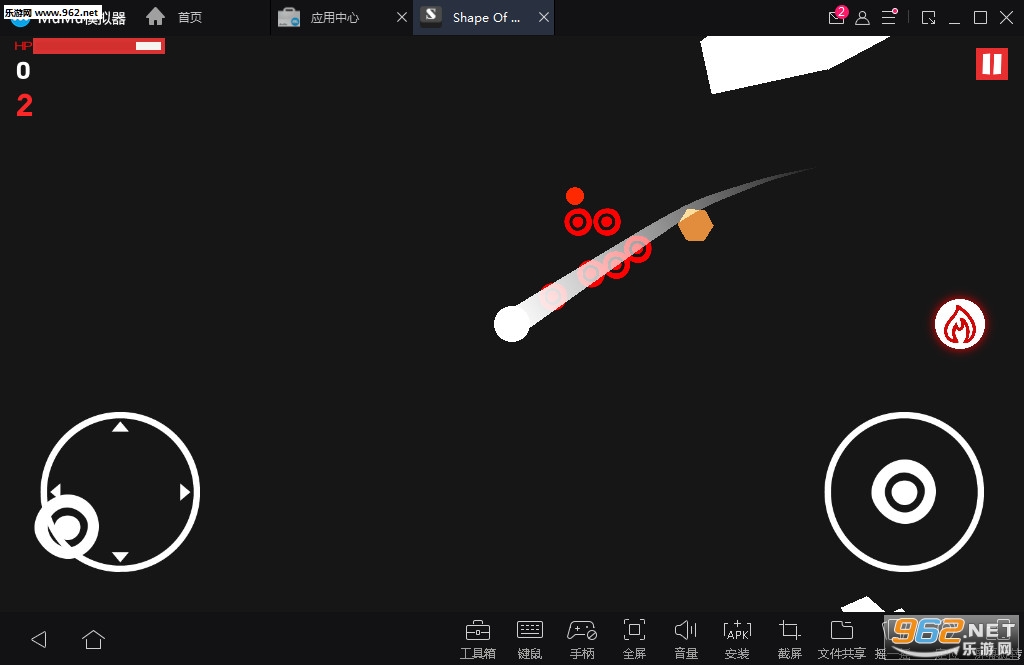1024x665 pixels.
Task: Tap the aiming joystick center knob
Action: click(904, 492)
